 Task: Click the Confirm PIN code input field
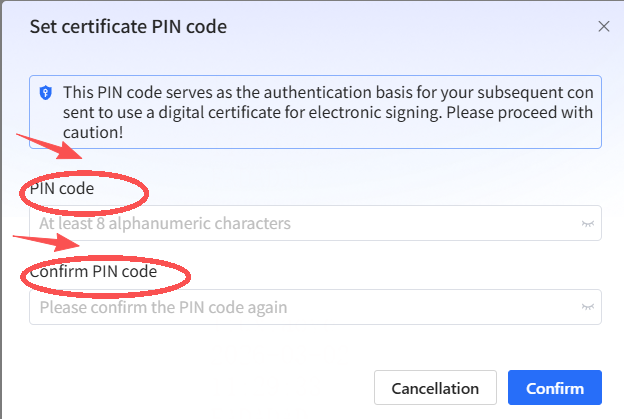coord(300,307)
